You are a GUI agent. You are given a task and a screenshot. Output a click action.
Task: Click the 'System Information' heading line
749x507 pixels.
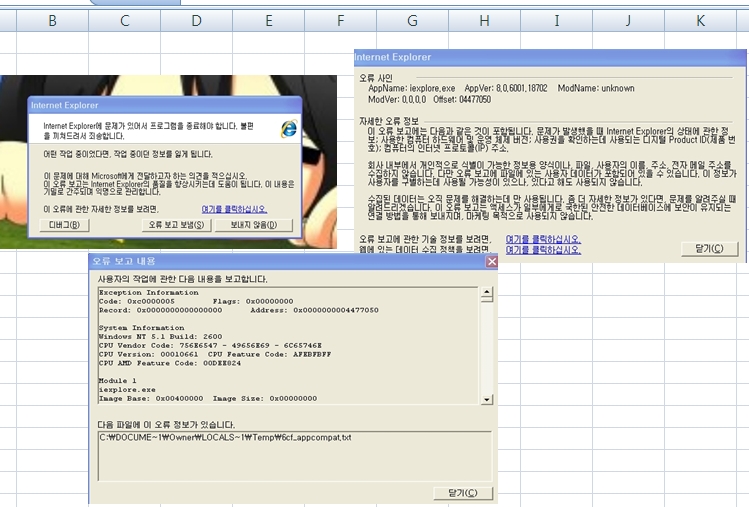pos(141,328)
